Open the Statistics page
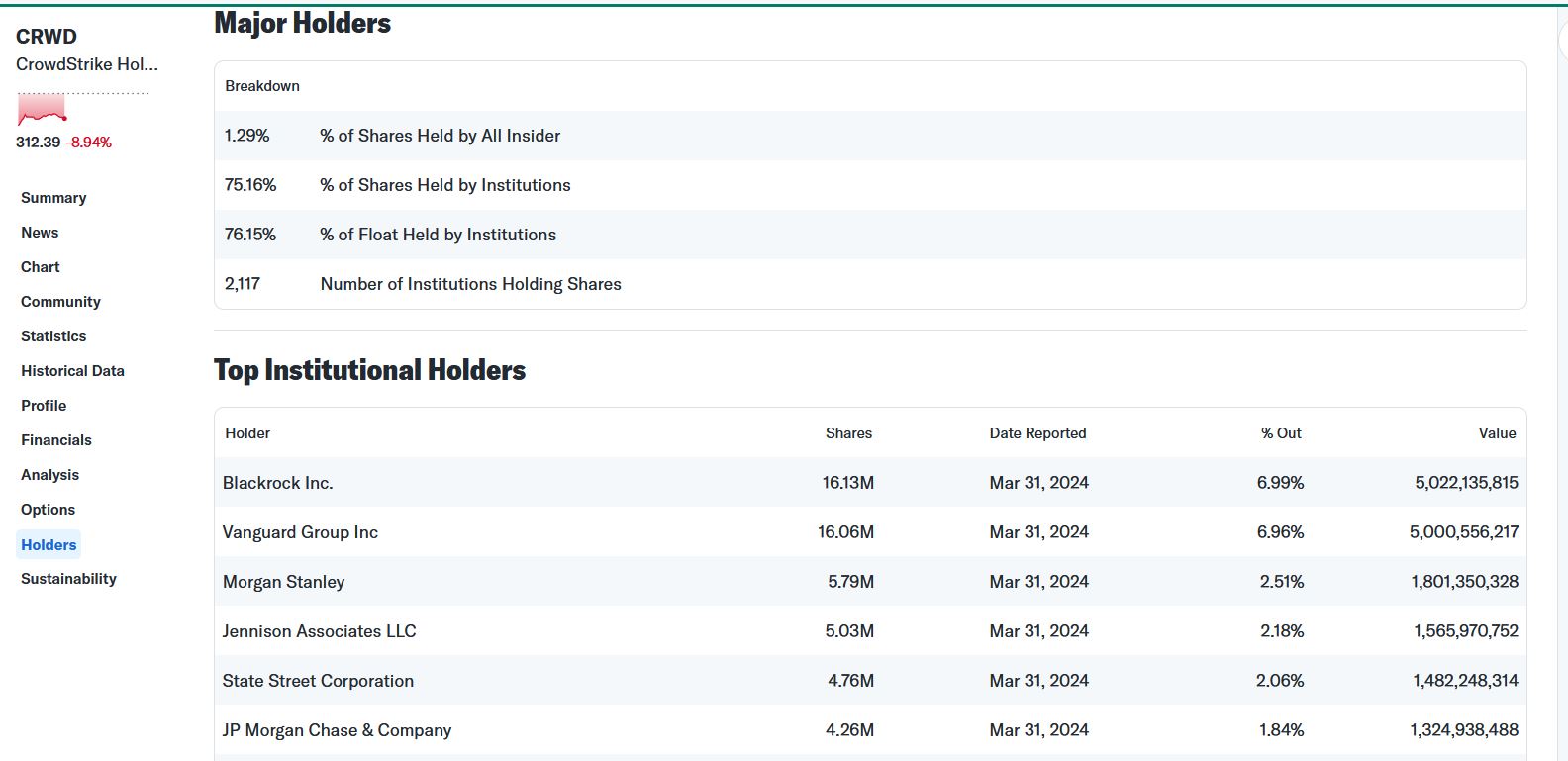Viewport: 1568px width, 761px height. pyautogui.click(x=53, y=336)
